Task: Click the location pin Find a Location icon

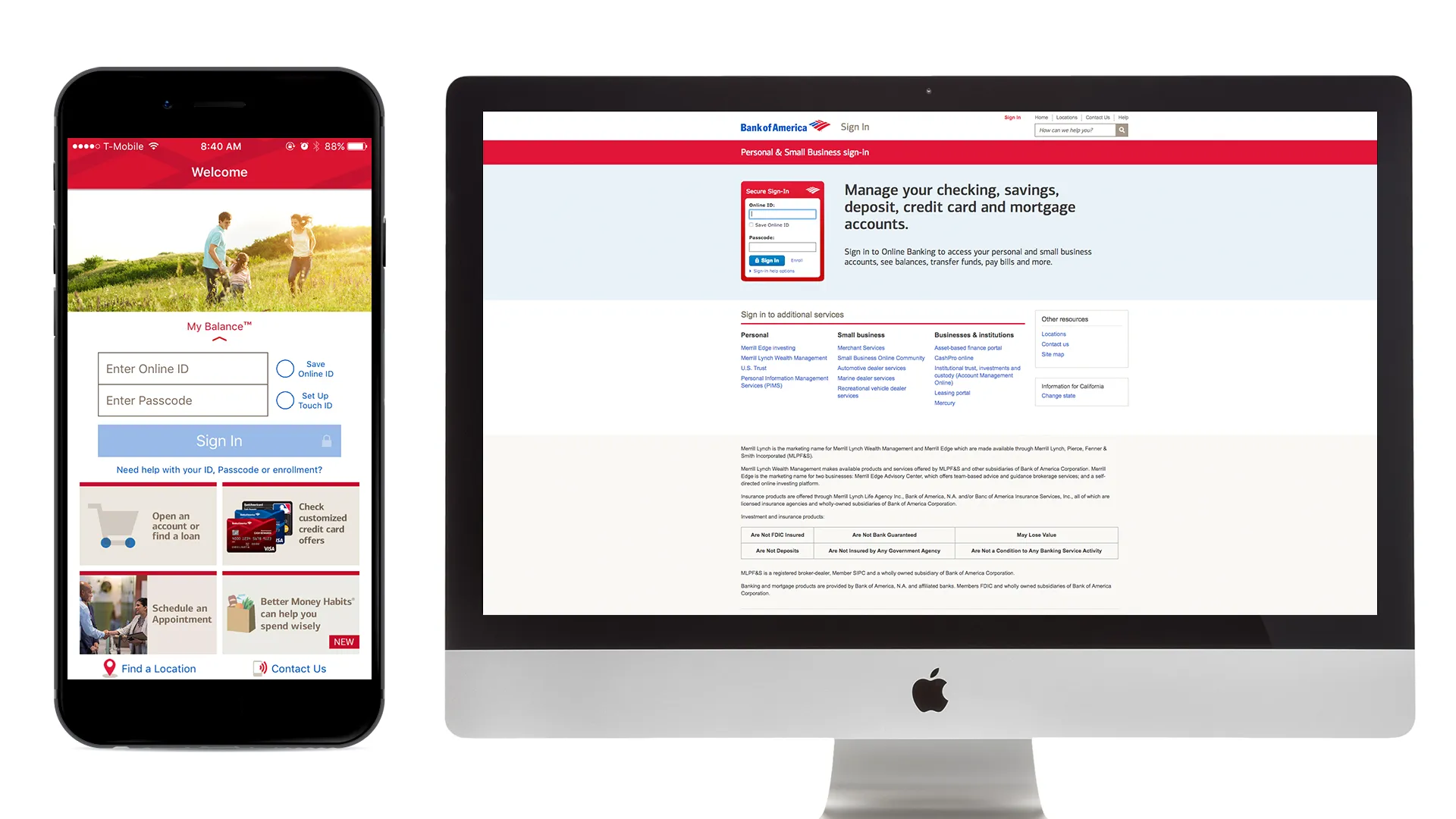Action: click(x=109, y=667)
